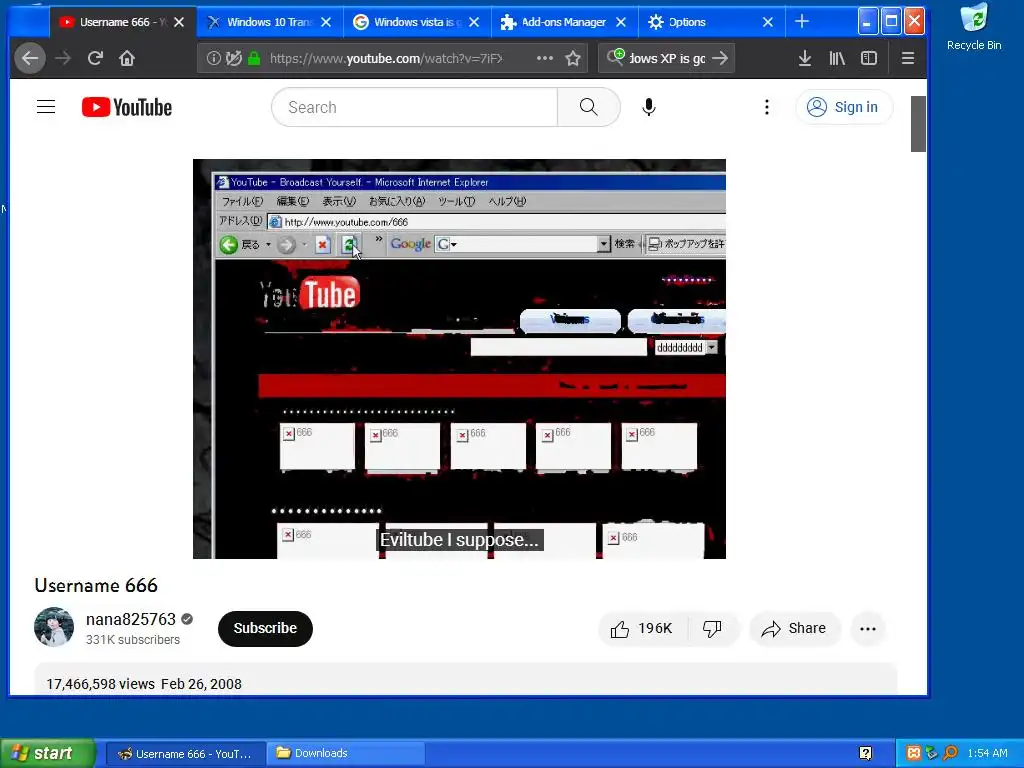Click the browser forward arrow
Image resolution: width=1024 pixels, height=768 pixels.
coord(63,59)
